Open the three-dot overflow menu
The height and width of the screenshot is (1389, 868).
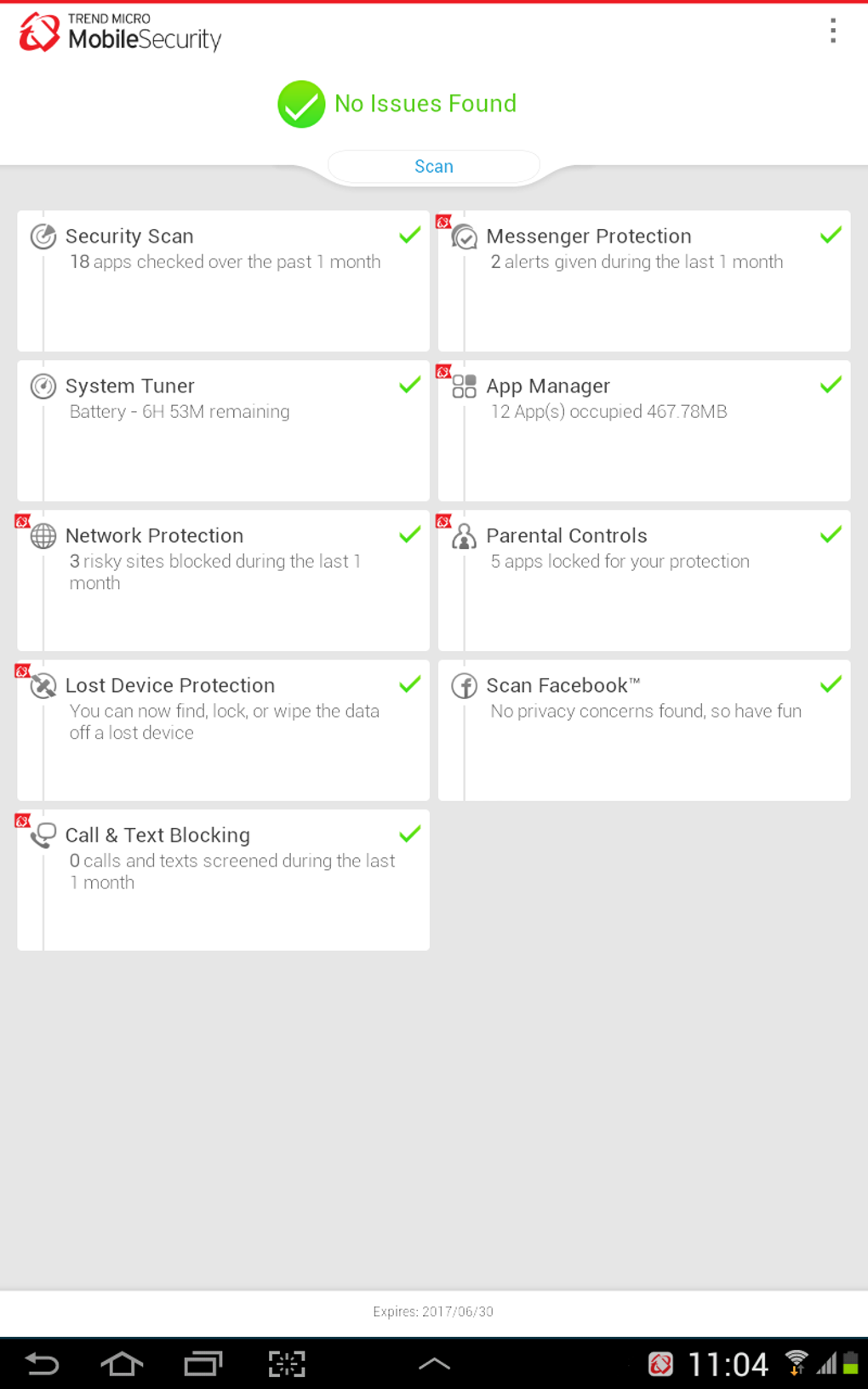coord(833,31)
